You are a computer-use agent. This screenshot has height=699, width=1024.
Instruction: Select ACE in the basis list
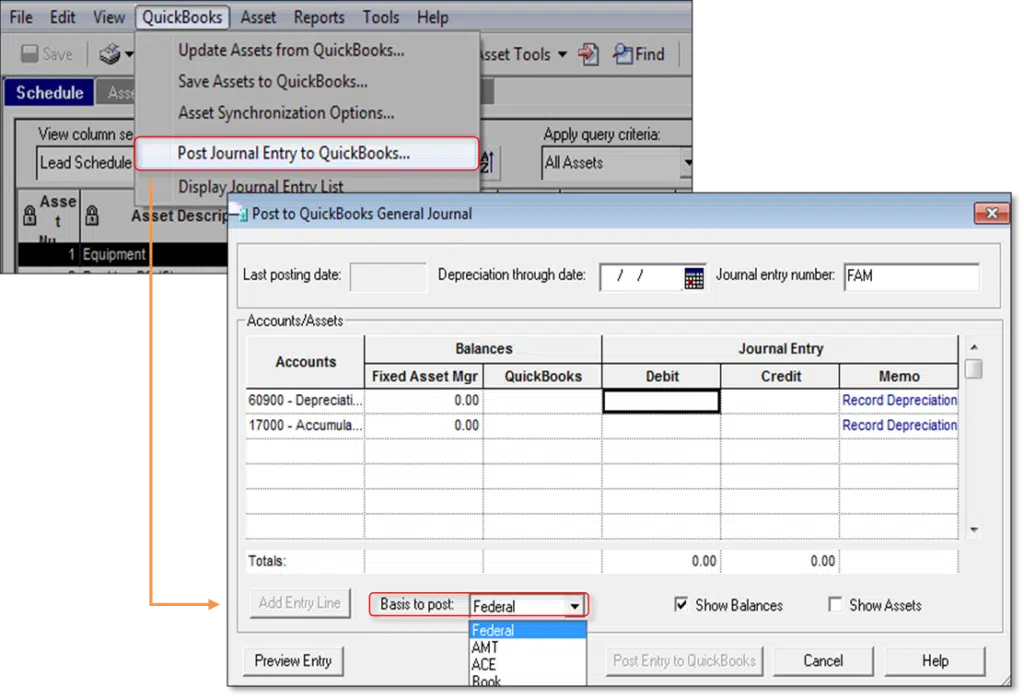(x=528, y=664)
